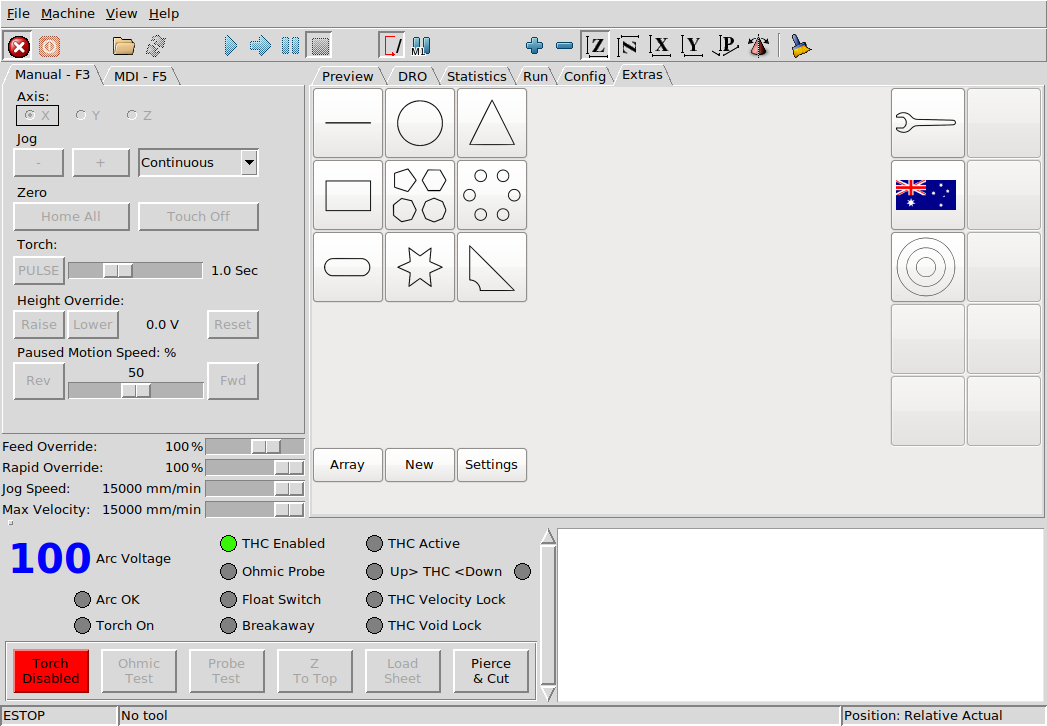Open a G-code file with folder icon
Viewport: 1047px width, 726px height.
click(124, 46)
